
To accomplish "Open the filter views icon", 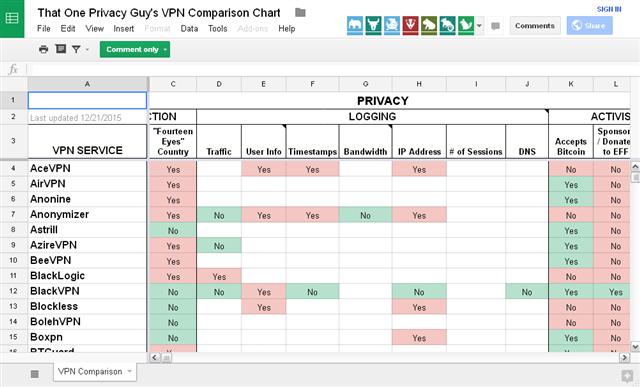I will [x=76, y=49].
